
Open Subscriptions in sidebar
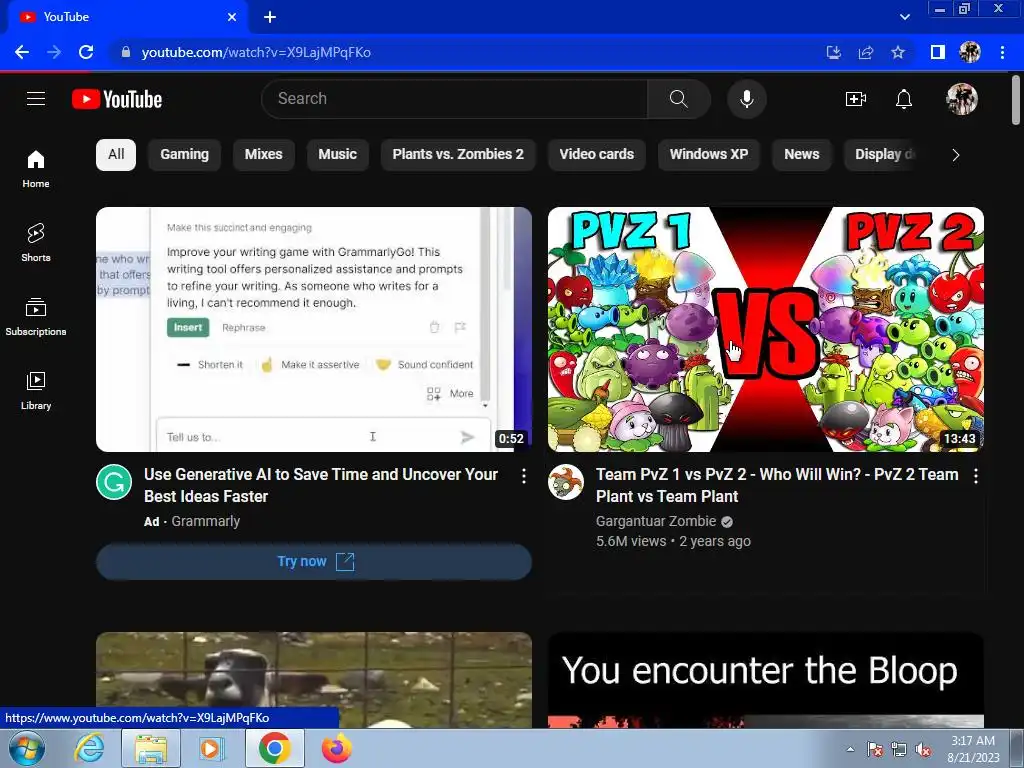coord(36,317)
